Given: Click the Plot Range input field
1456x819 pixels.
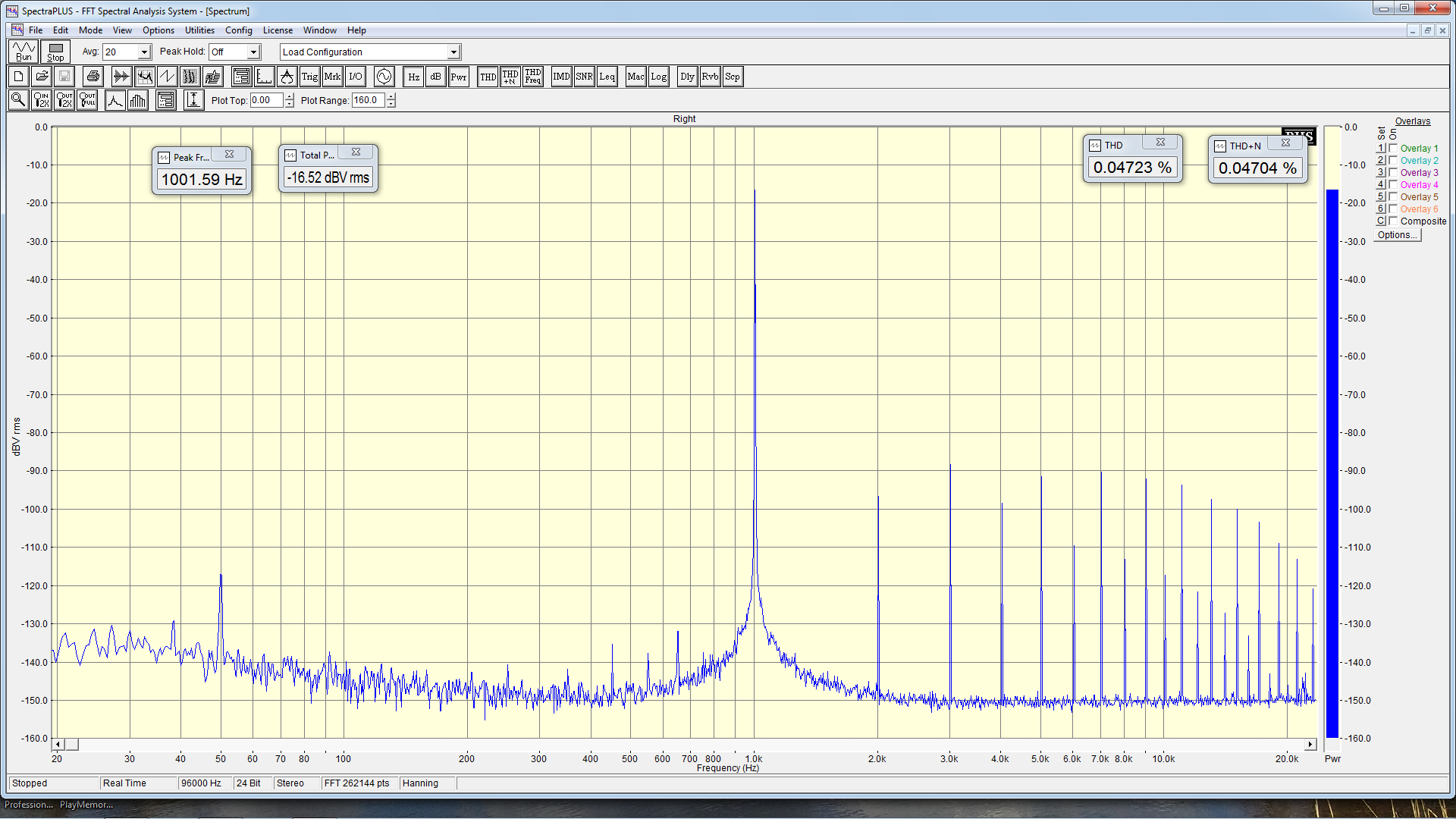Looking at the screenshot, I should point(369,100).
